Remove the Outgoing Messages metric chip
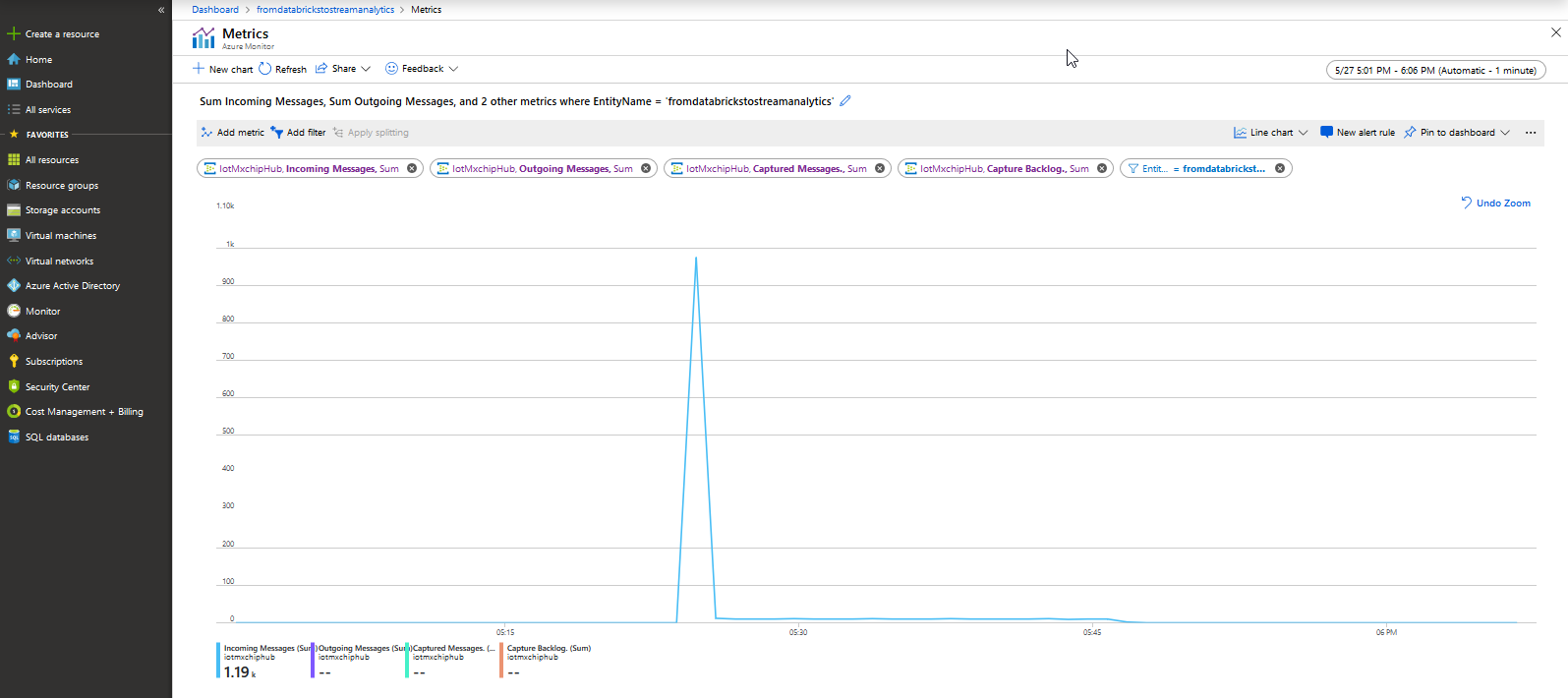1568x698 pixels. (x=646, y=168)
